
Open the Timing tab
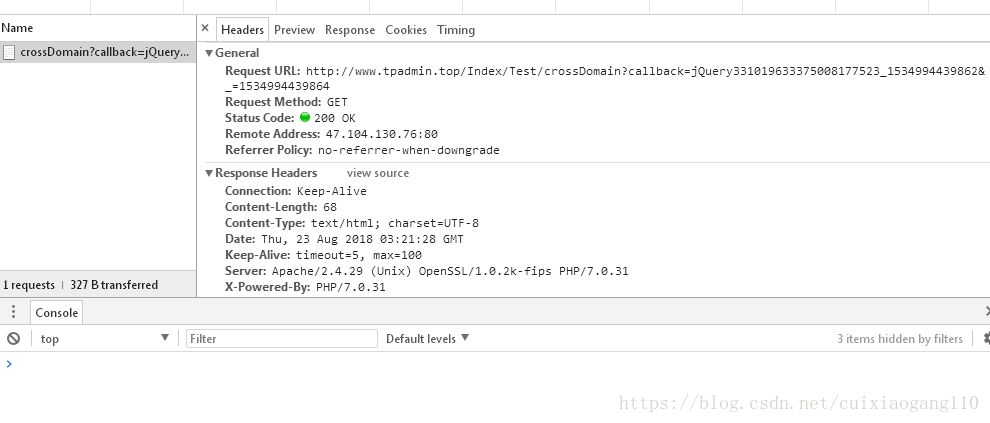click(456, 30)
